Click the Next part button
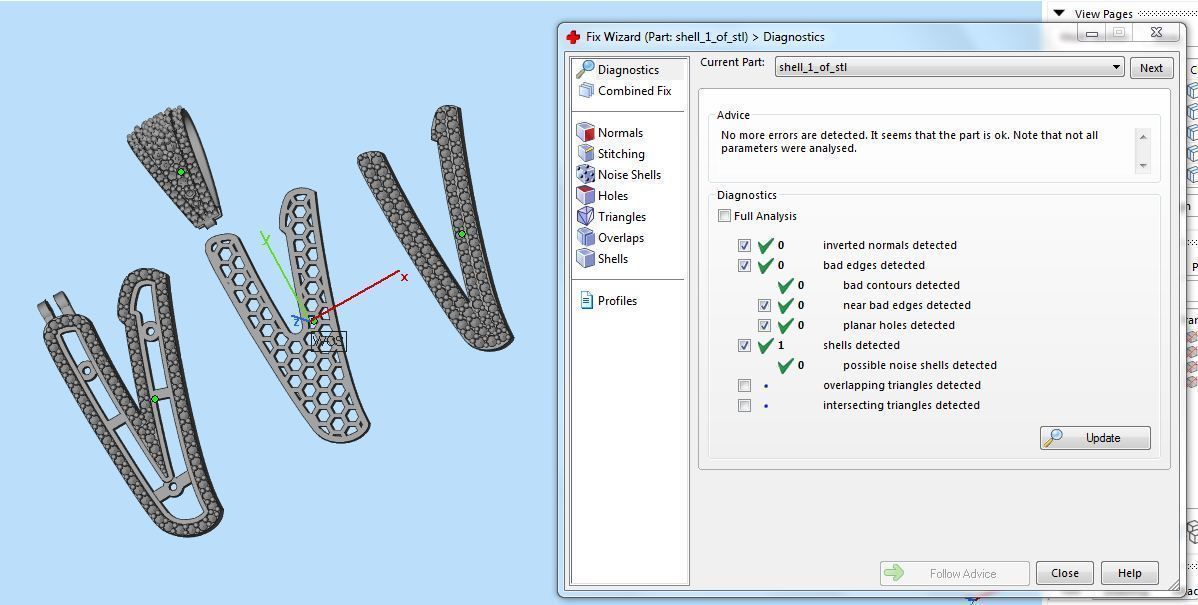 pos(1151,67)
